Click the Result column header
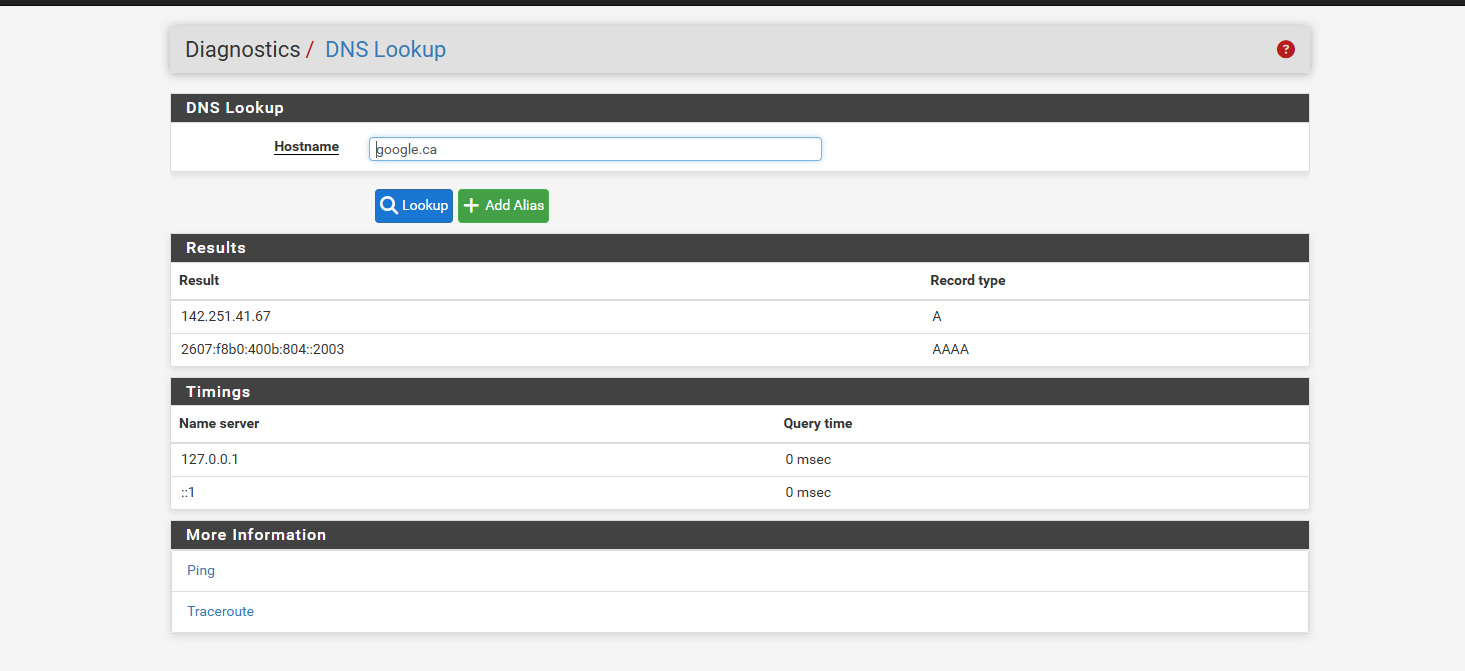 tap(199, 281)
